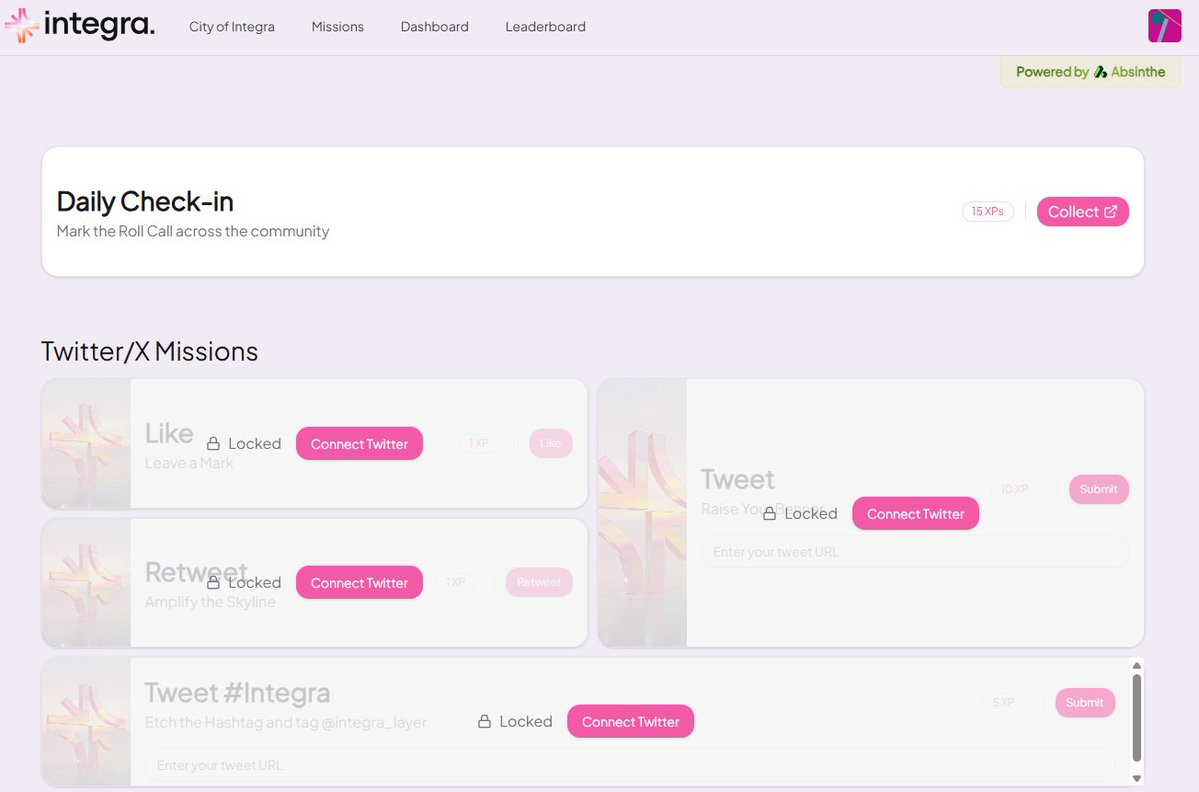Screen dimensions: 1199x792
Task: Click the 15 XPs badge
Action: (987, 212)
